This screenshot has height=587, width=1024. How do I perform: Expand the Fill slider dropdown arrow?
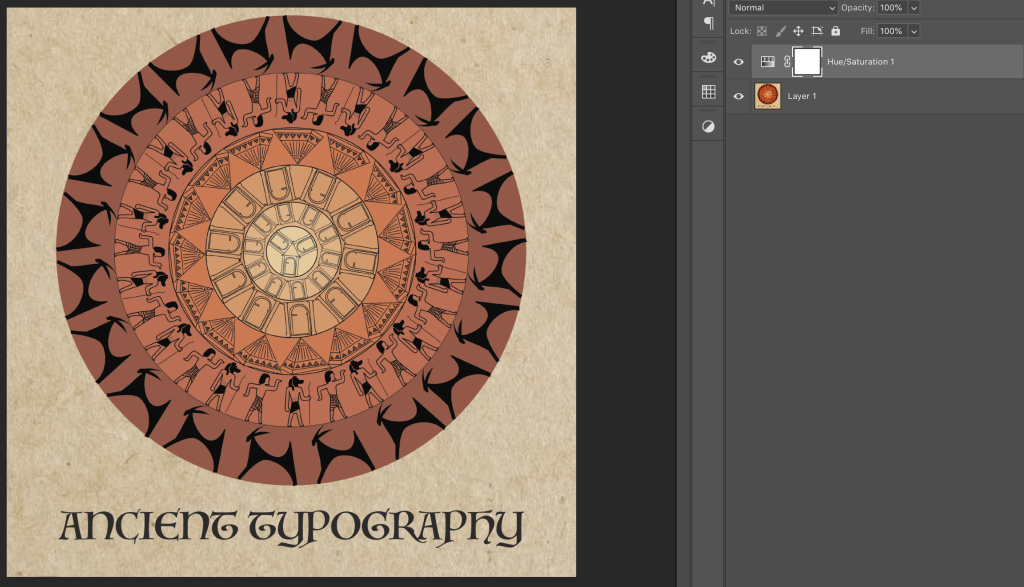coord(914,31)
